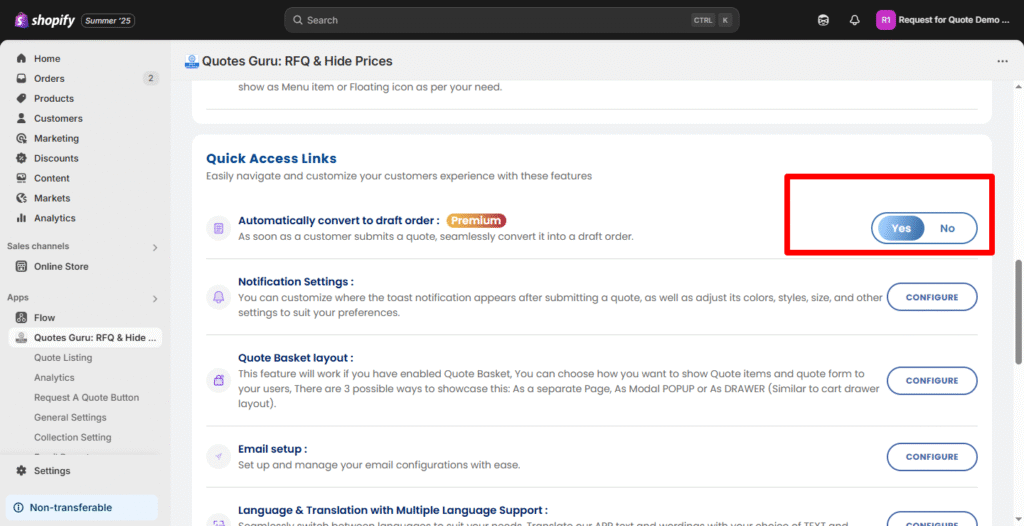The width and height of the screenshot is (1024, 526).
Task: Click the Quick Access Links heading
Action: tap(271, 158)
